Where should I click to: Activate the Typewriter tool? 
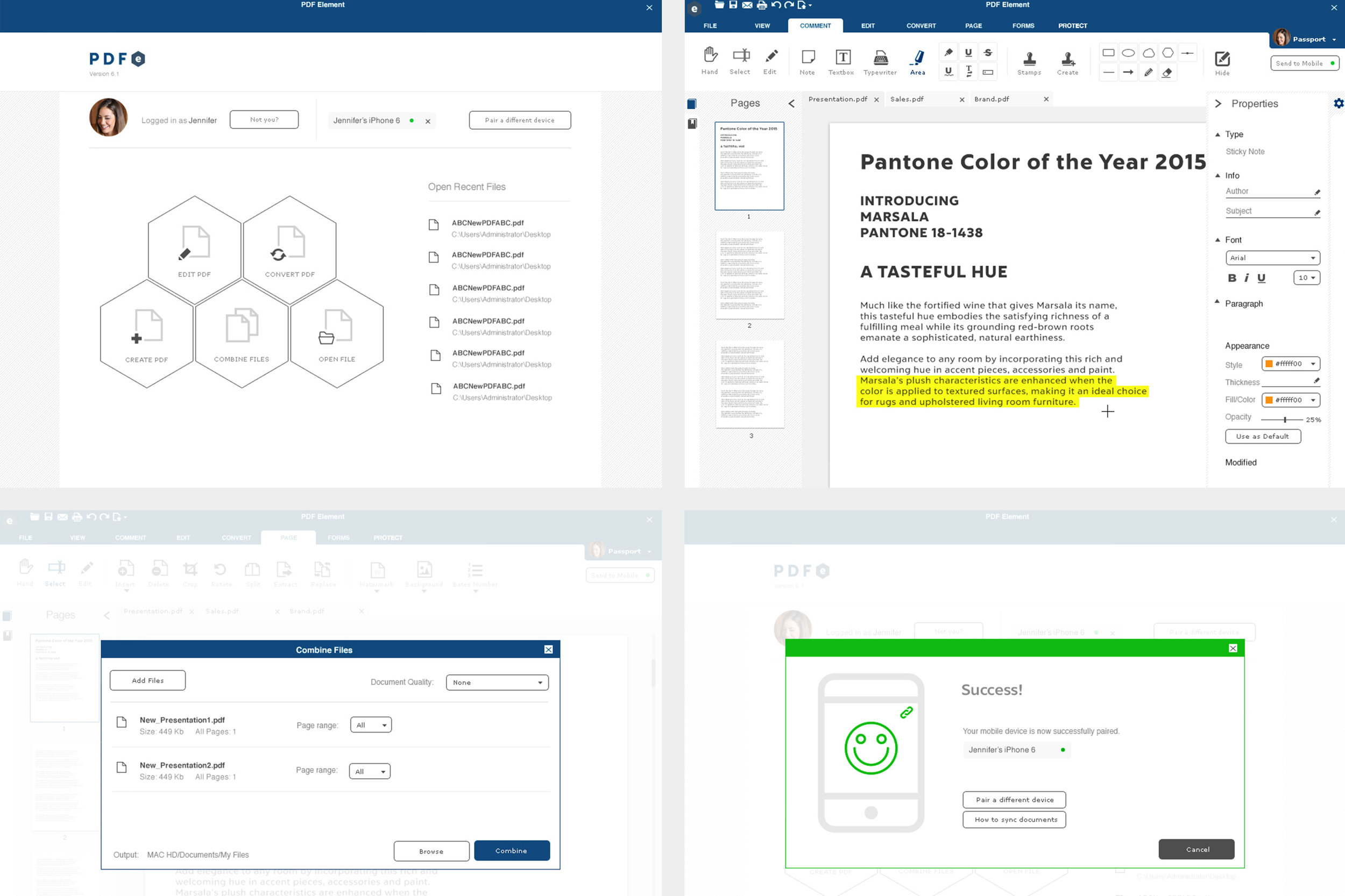(x=880, y=62)
